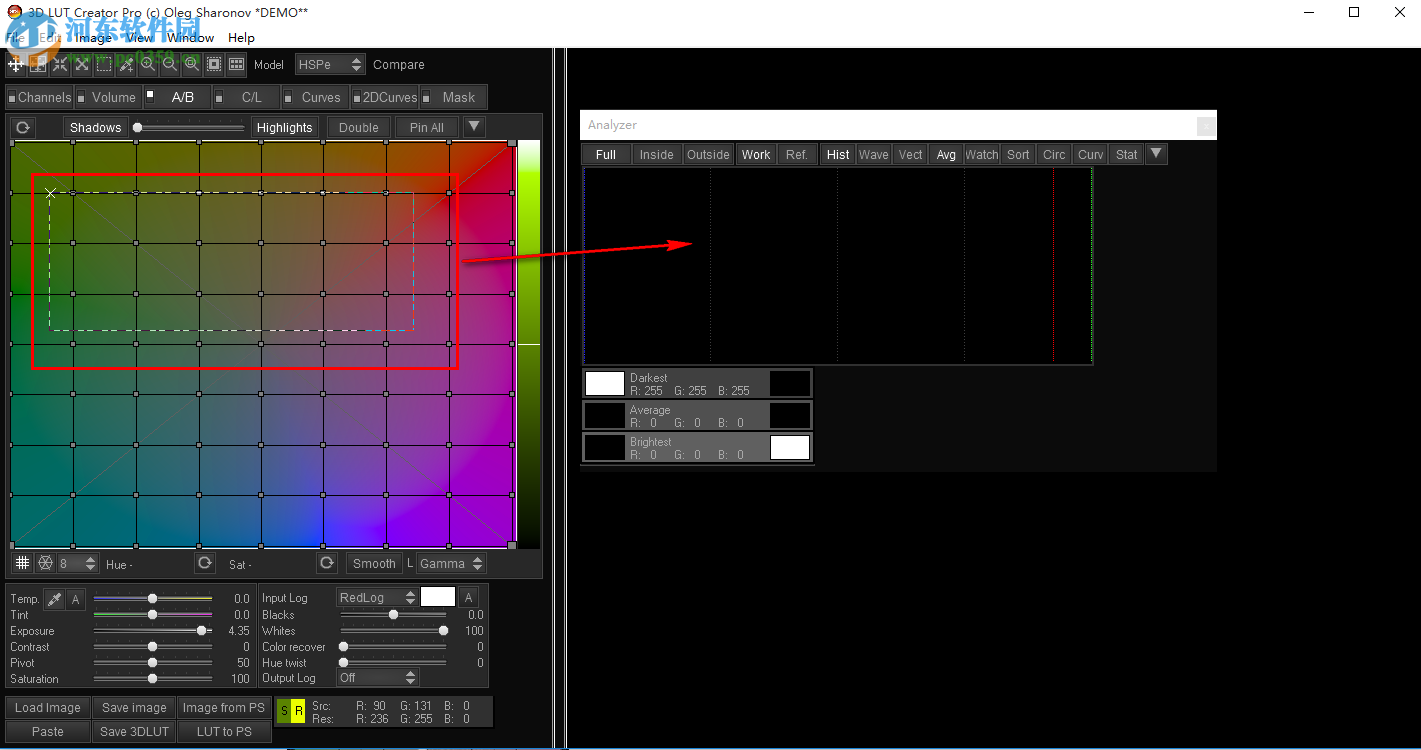Image resolution: width=1421 pixels, height=750 pixels.
Task: Click the Save 3DLUT button
Action: tap(133, 731)
